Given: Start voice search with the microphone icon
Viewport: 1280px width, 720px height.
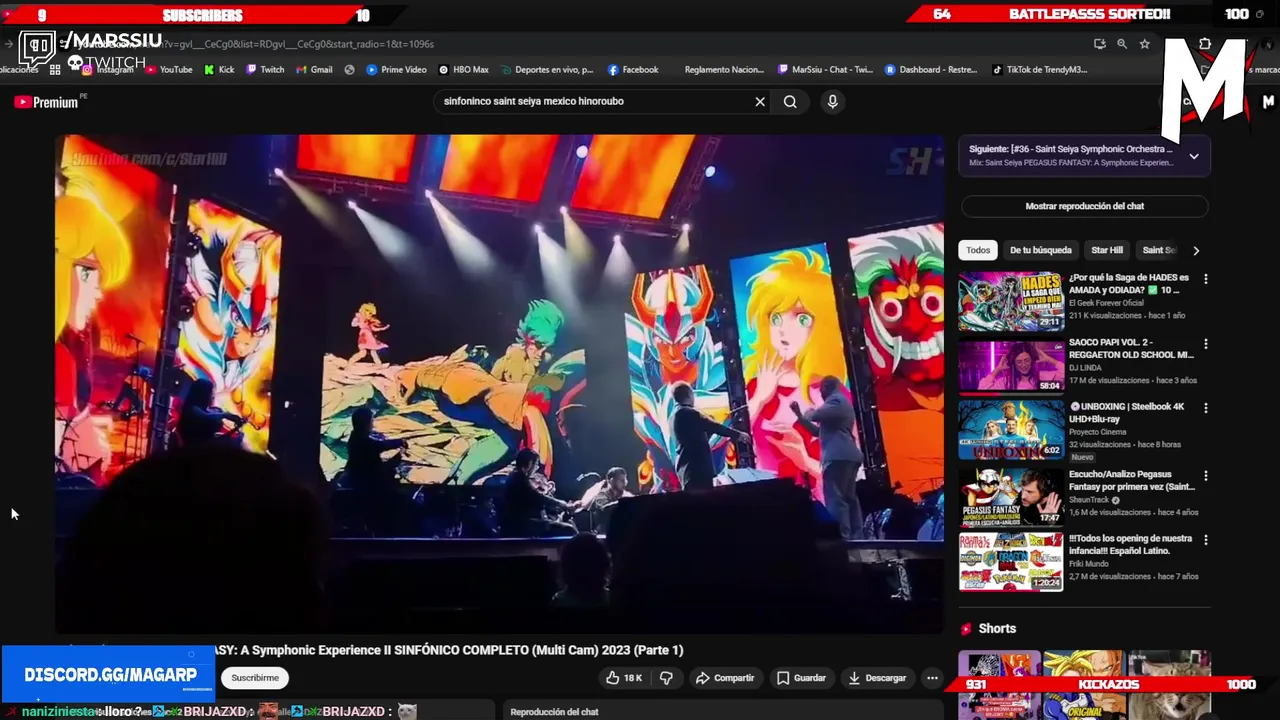Looking at the screenshot, I should [832, 101].
